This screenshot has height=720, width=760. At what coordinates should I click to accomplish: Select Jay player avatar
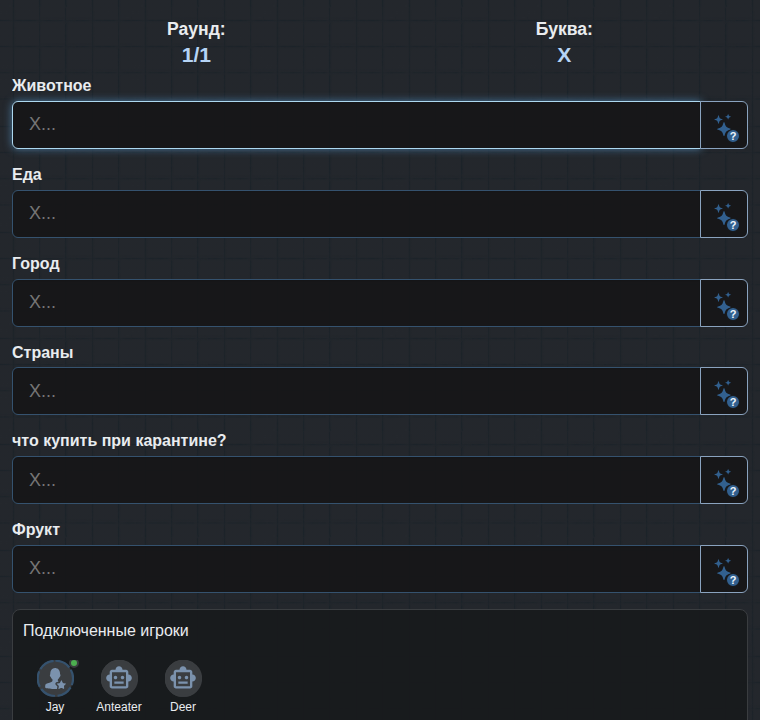click(x=55, y=678)
